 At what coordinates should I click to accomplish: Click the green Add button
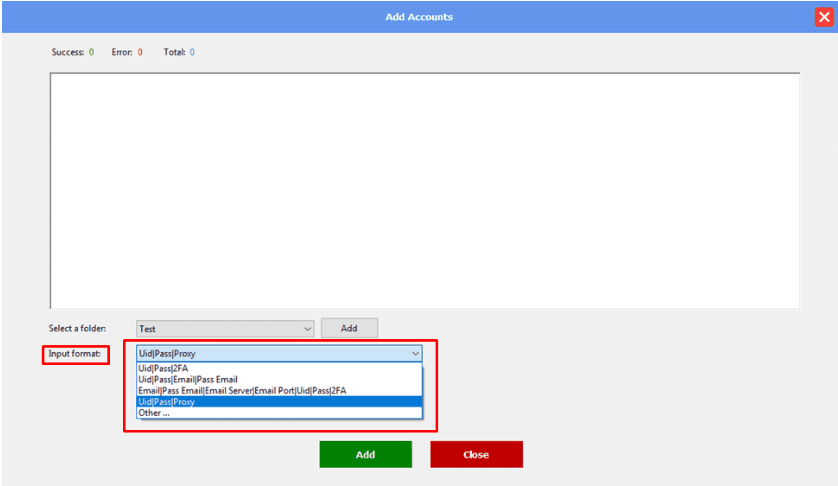tap(366, 454)
